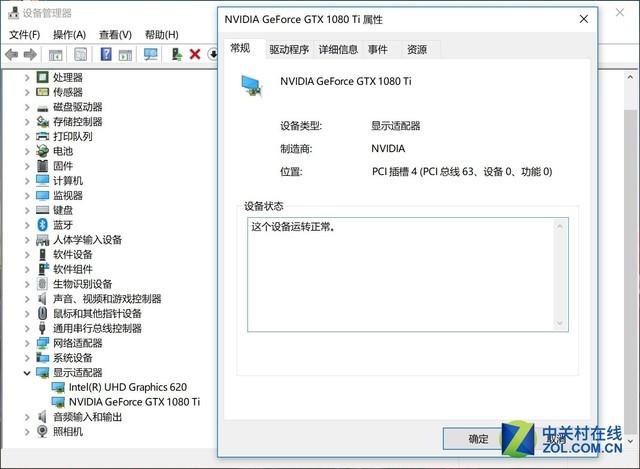This screenshot has height=469, width=640.
Task: Switch to the 驱动程序 driver tab
Action: (289, 49)
